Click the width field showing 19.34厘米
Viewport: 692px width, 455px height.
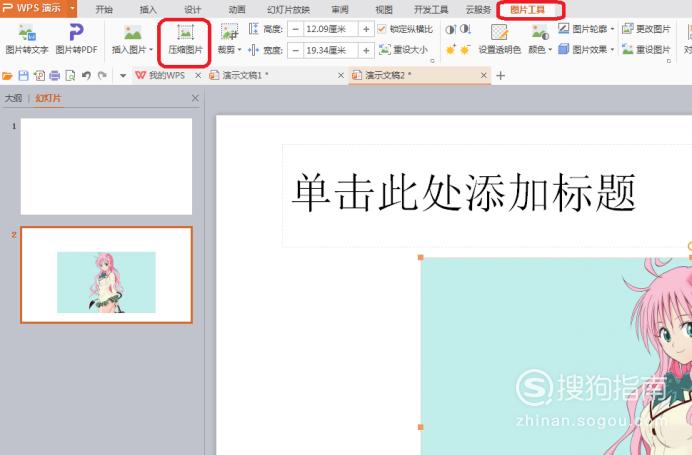pos(331,50)
